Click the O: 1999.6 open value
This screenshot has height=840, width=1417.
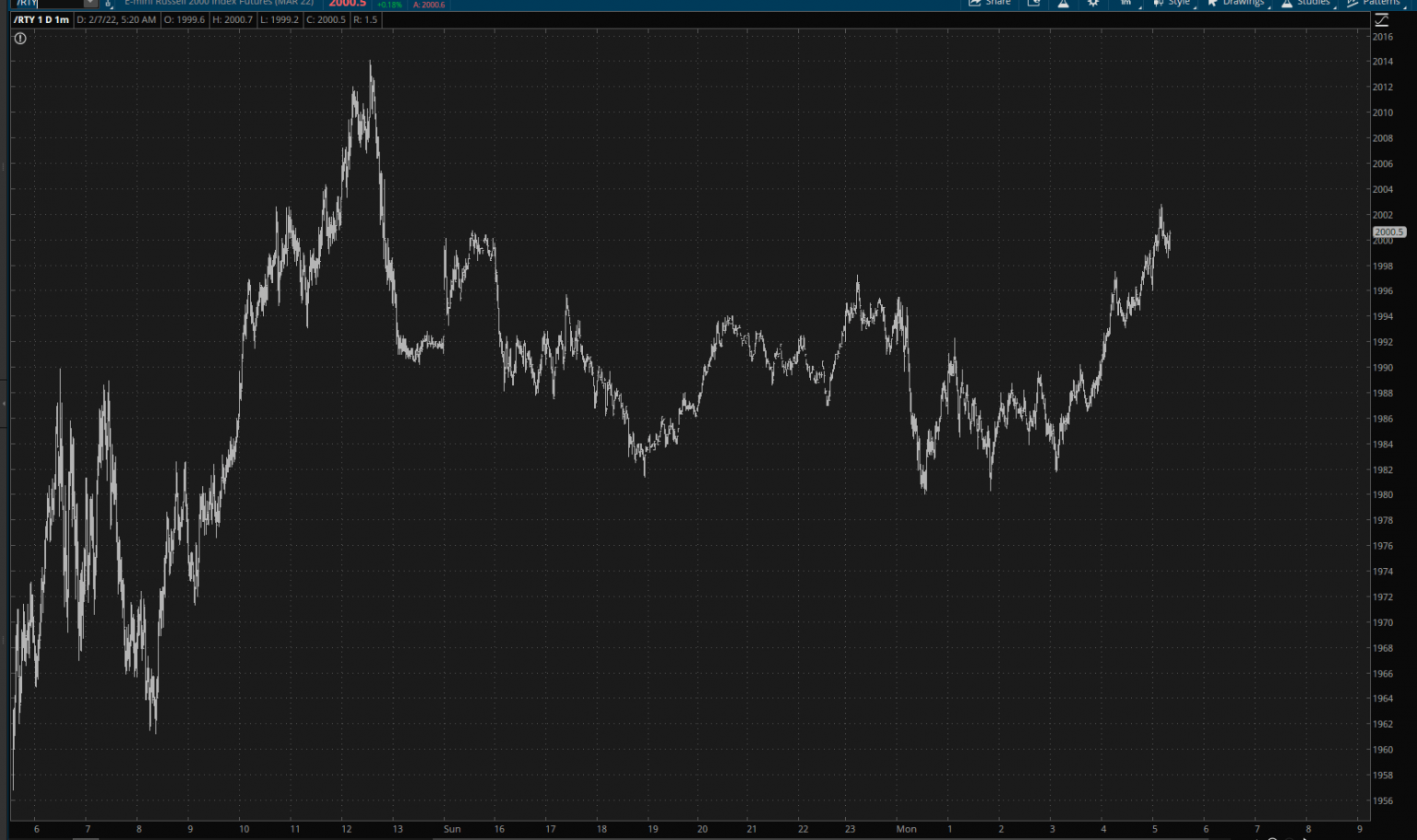click(x=185, y=19)
